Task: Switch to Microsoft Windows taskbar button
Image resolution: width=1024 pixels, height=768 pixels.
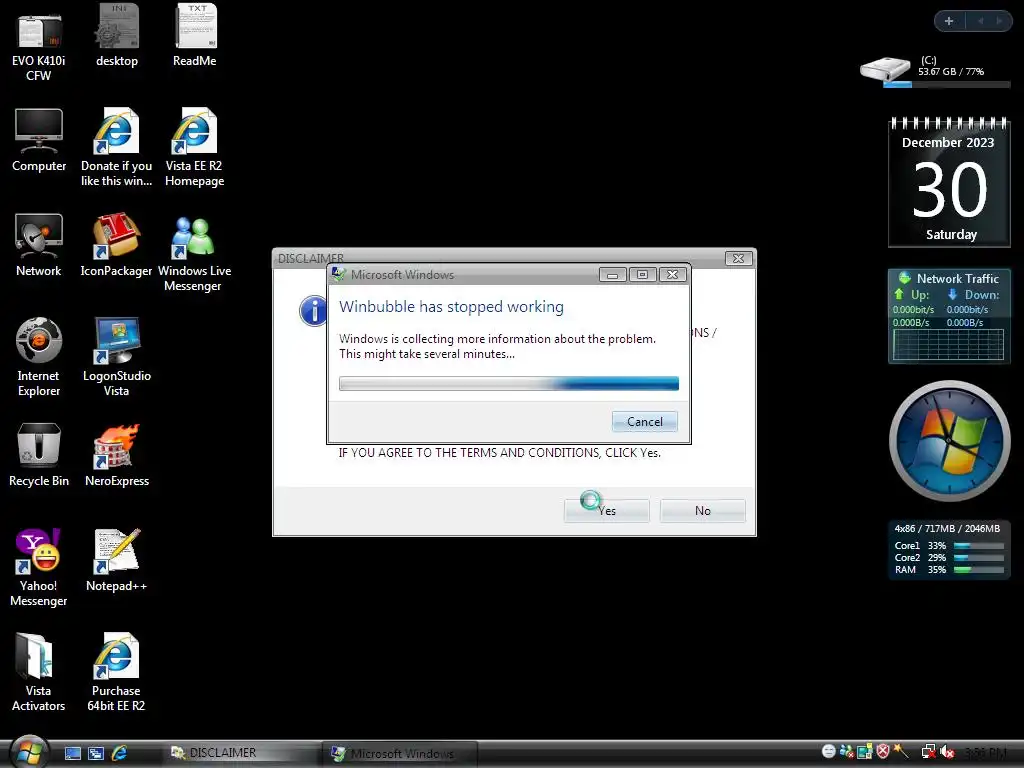Action: [400, 753]
